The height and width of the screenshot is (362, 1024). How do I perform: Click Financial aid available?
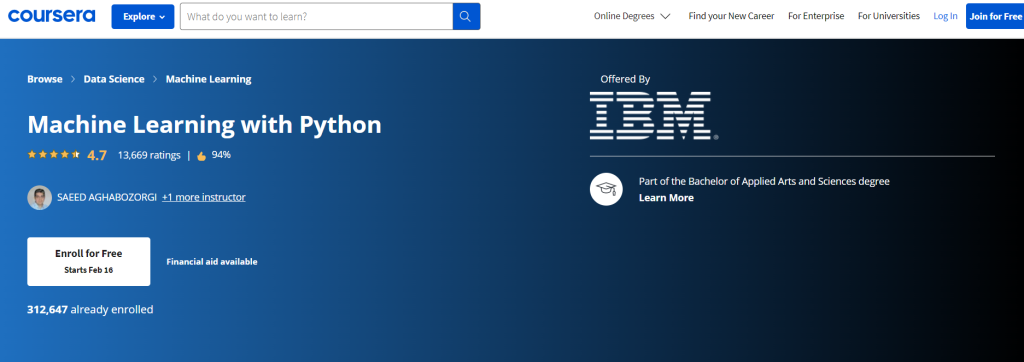point(212,262)
